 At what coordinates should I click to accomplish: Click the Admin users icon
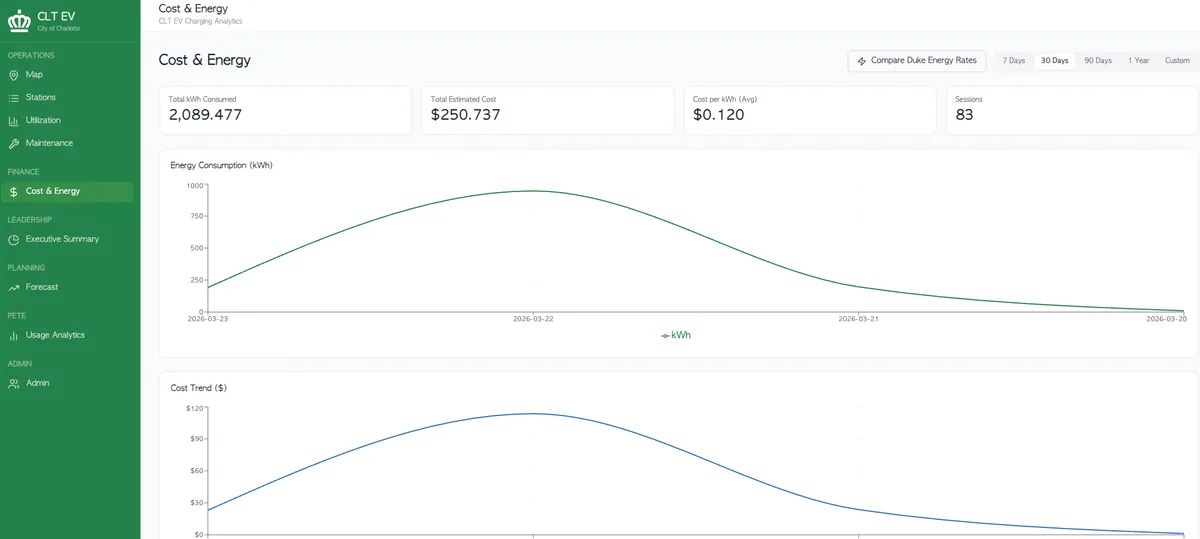14,383
